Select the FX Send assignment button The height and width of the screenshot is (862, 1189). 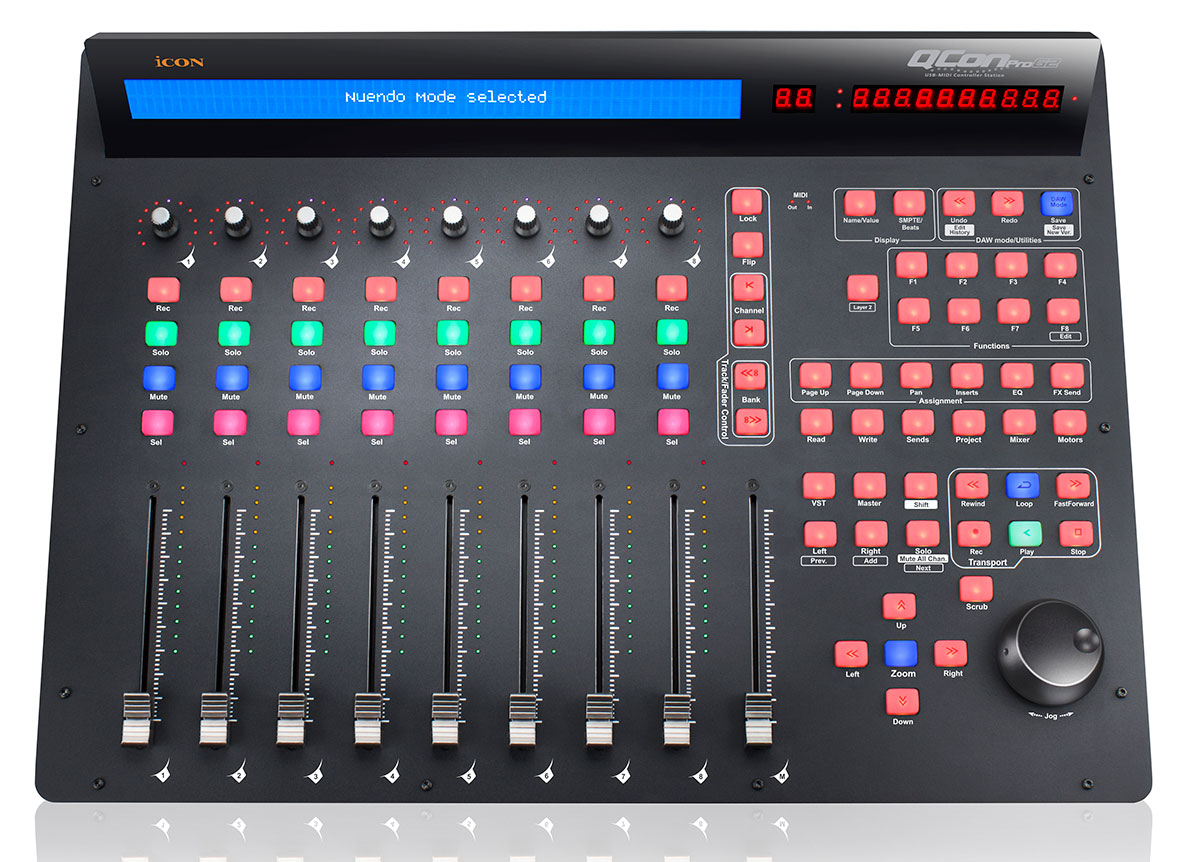click(x=1067, y=375)
